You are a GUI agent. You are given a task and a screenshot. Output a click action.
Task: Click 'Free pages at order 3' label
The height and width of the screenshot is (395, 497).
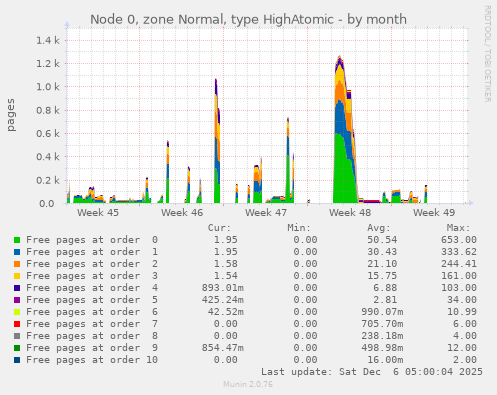(92, 276)
